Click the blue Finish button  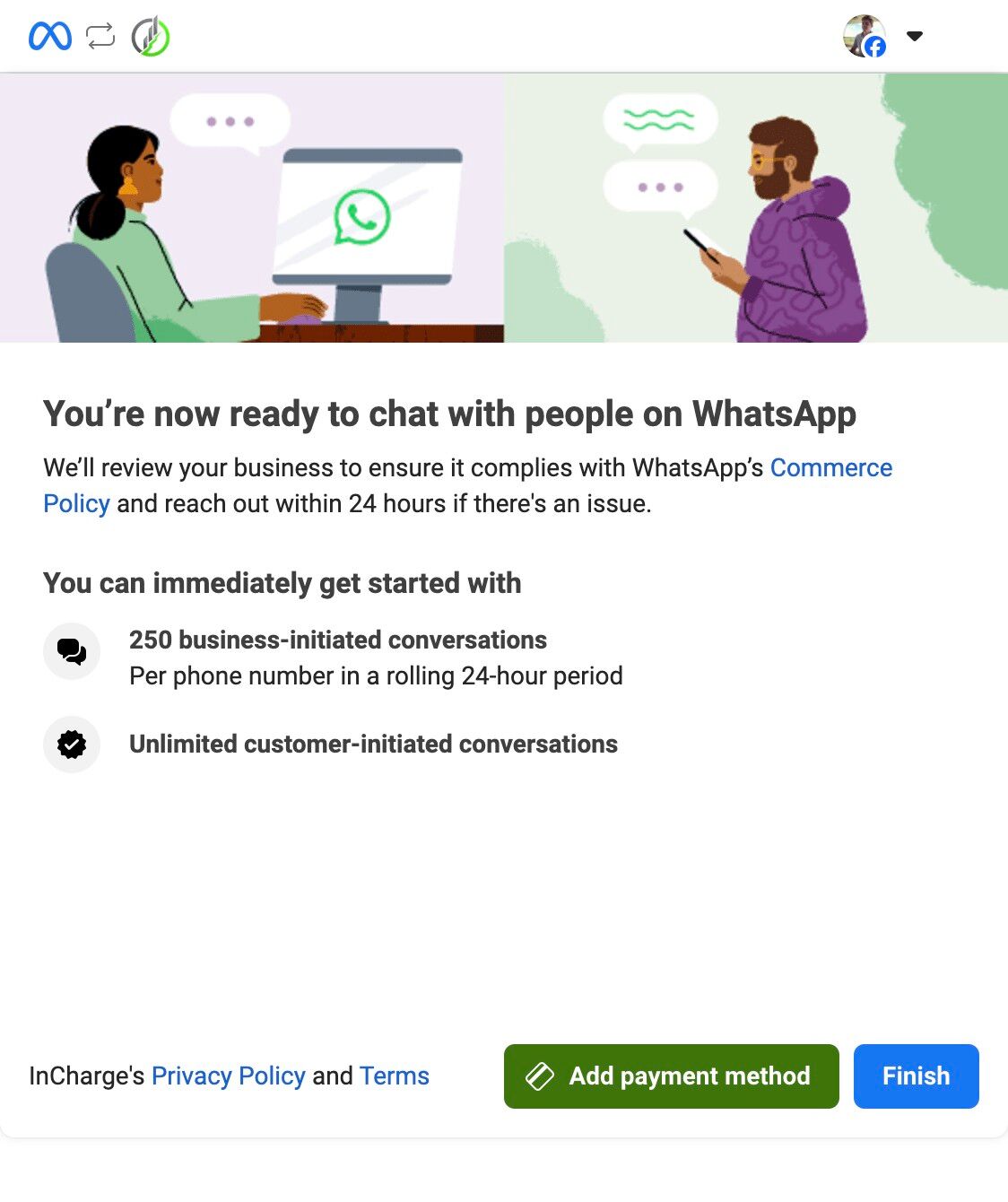(917, 1076)
